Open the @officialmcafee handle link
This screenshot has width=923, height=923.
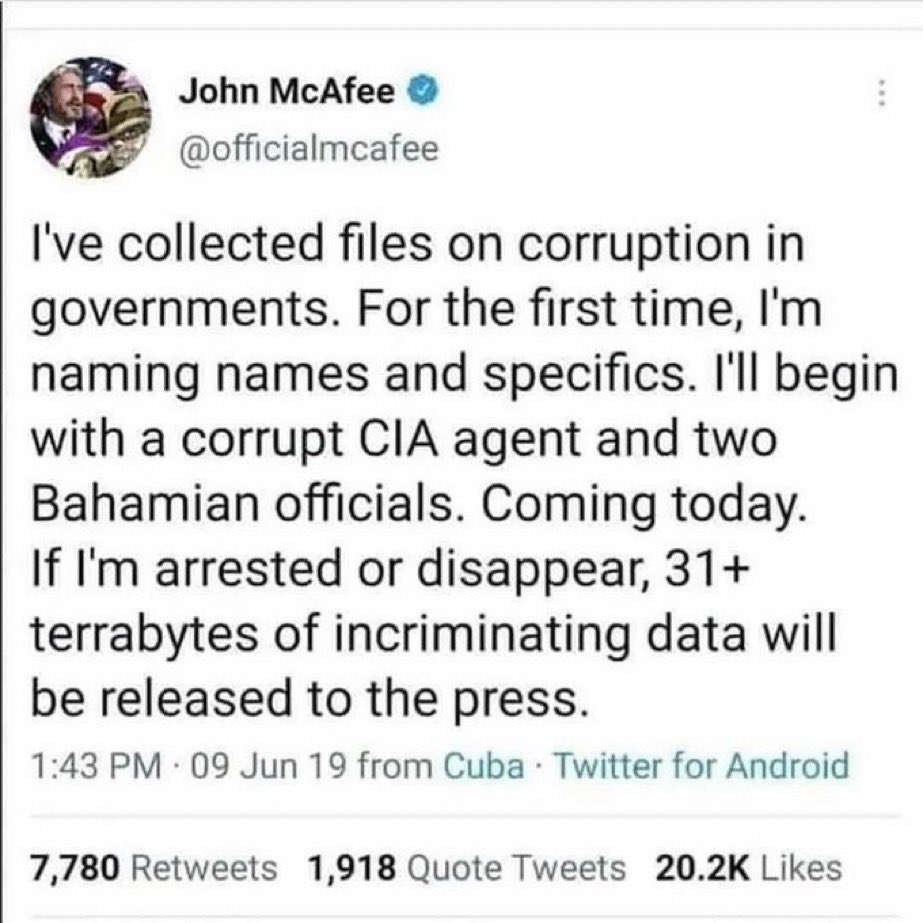pos(308,148)
